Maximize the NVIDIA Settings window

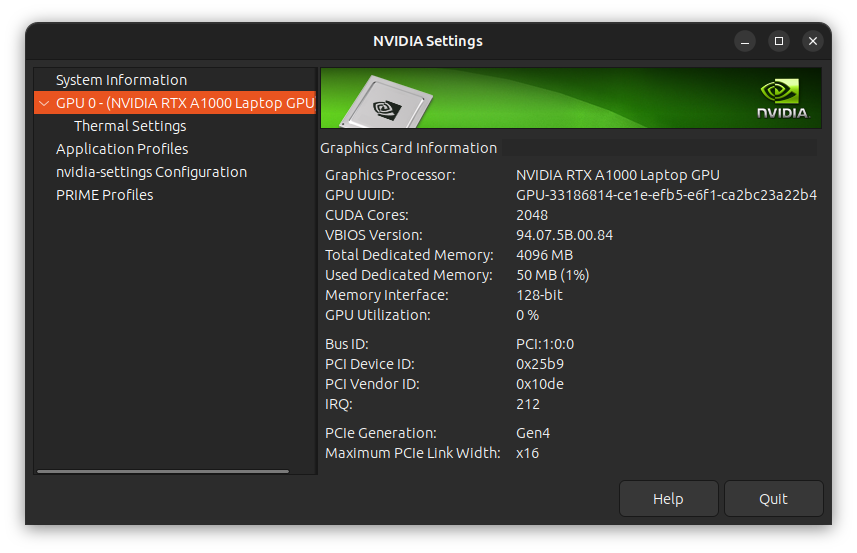pyautogui.click(x=779, y=42)
